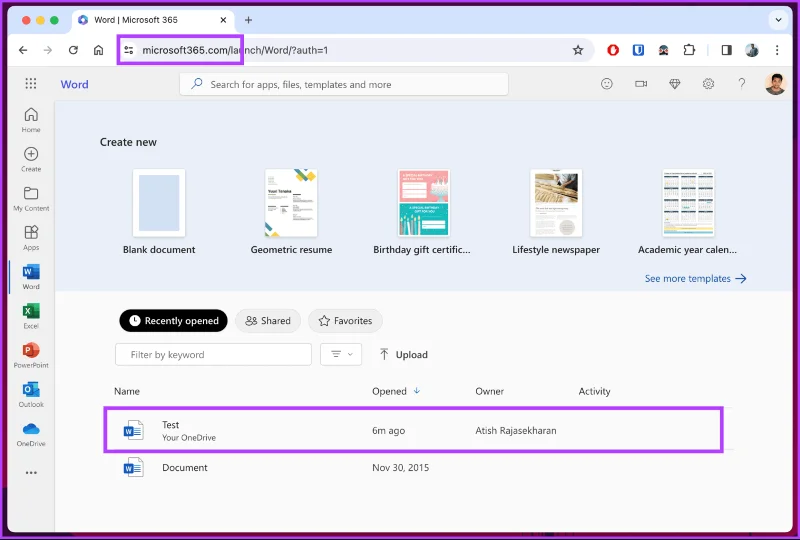Click the premium diamond icon
This screenshot has width=800, height=540.
pos(674,84)
